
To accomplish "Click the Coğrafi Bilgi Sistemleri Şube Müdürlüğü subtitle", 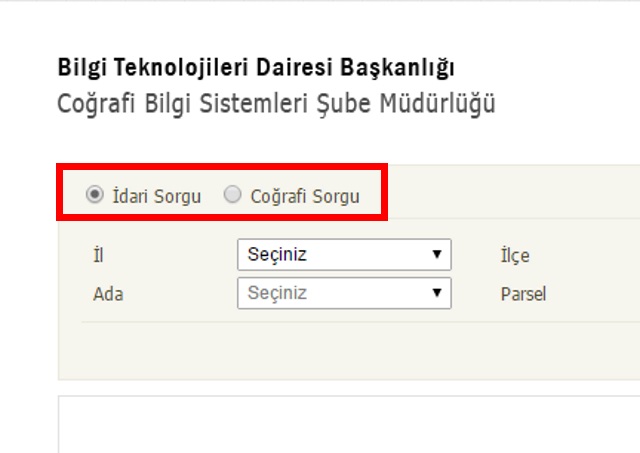I will [x=276, y=104].
